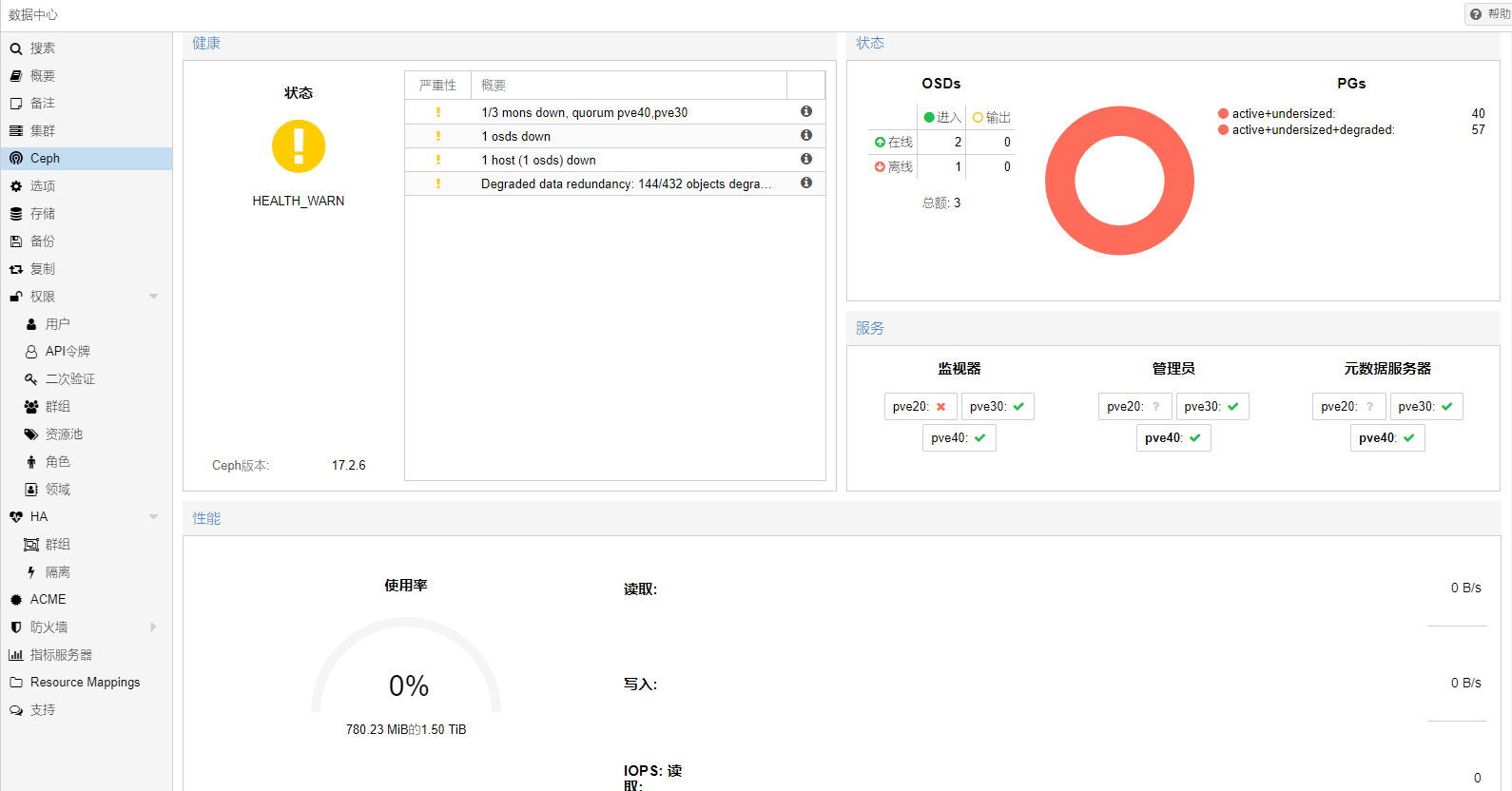Click the search magnifier icon in sidebar
The height and width of the screenshot is (791, 1512).
pyautogui.click(x=16, y=48)
